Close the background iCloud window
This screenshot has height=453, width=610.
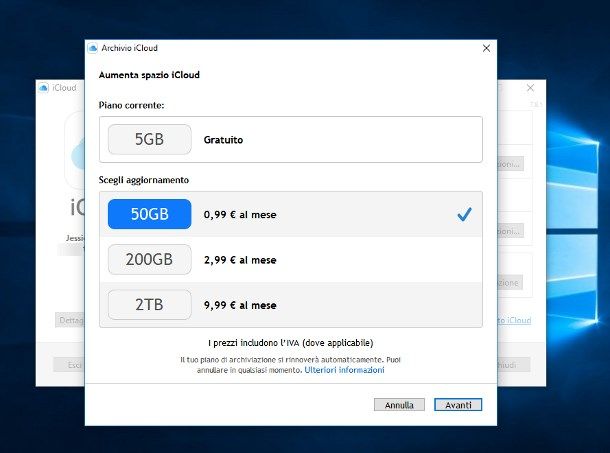click(530, 88)
